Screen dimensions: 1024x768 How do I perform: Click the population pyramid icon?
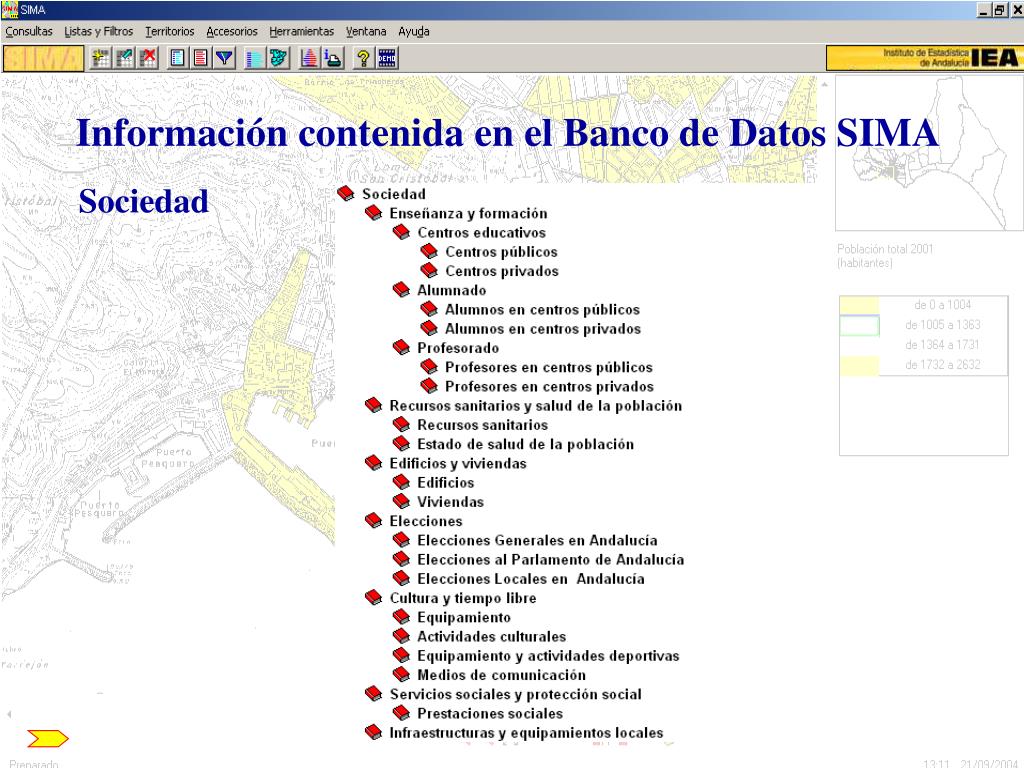[x=309, y=58]
